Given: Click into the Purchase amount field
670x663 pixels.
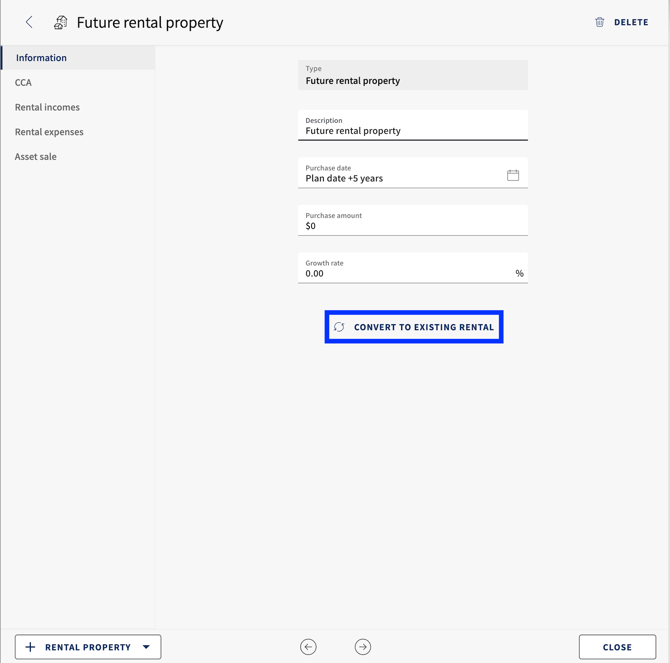Looking at the screenshot, I should (x=413, y=220).
